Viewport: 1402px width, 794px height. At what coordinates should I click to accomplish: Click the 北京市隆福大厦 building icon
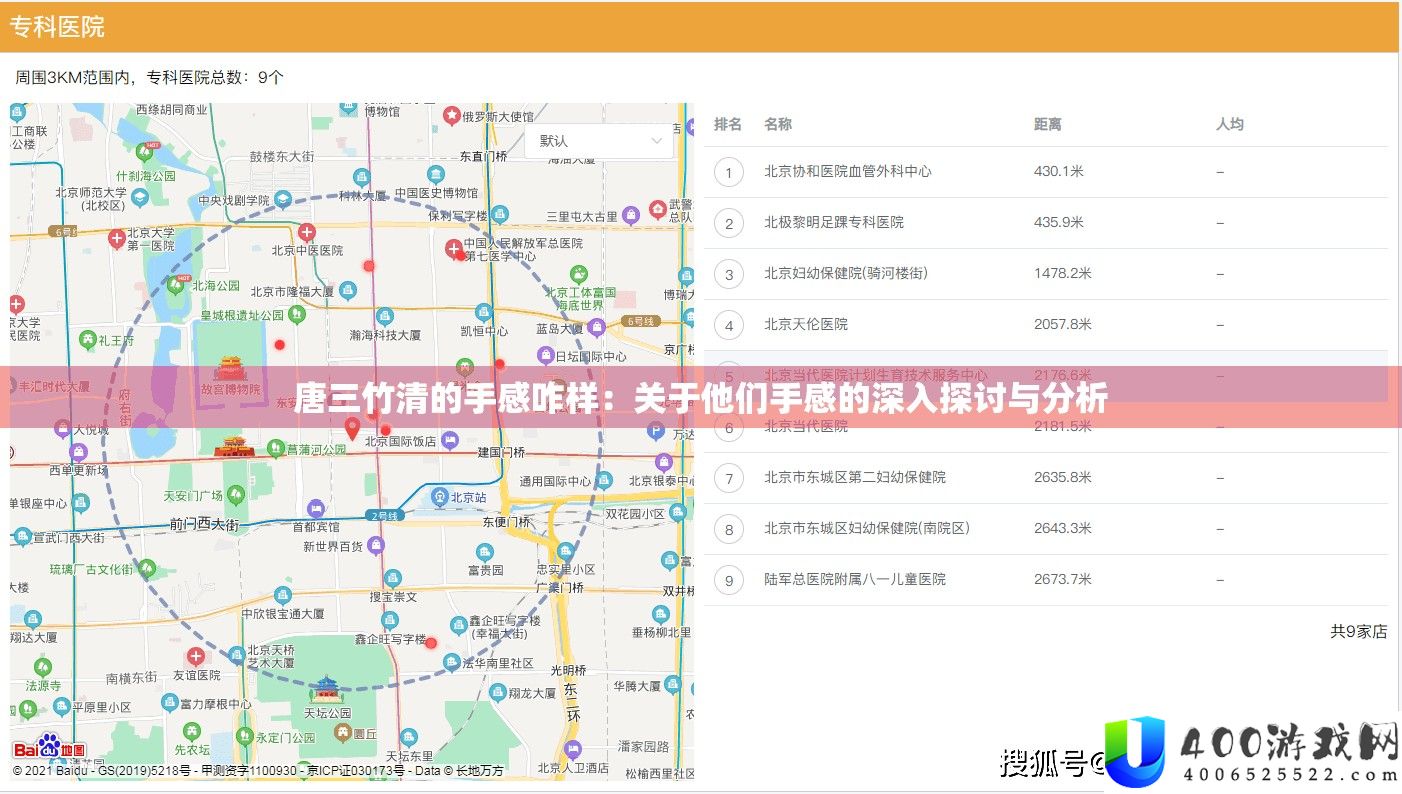click(x=347, y=291)
